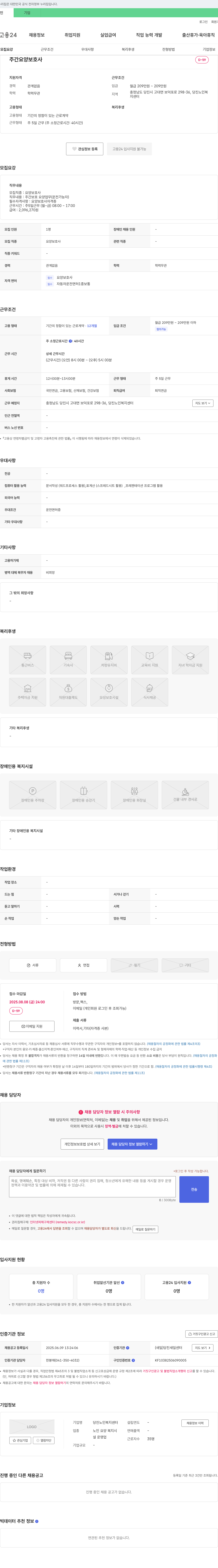Click certification number KF10382506090005

coord(171,1360)
